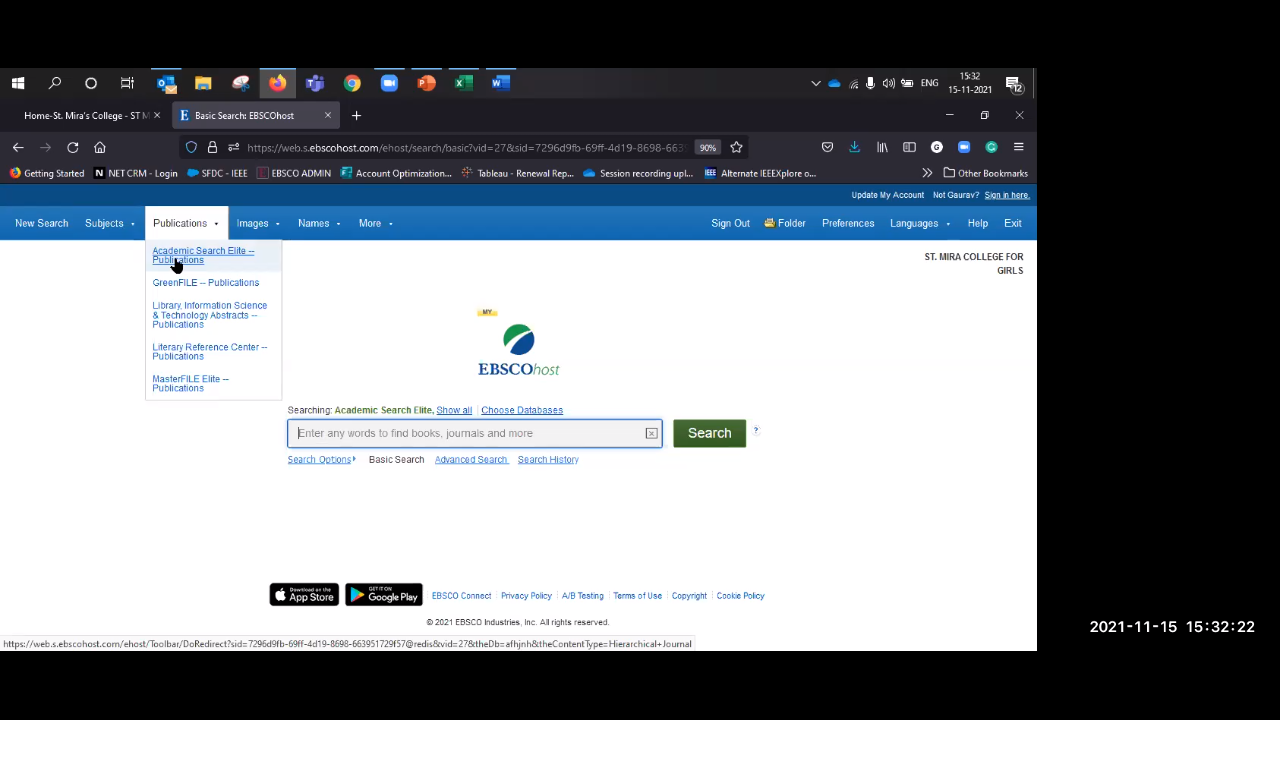Open help via the question mark icon
This screenshot has height=768, width=1280.
pyautogui.click(x=756, y=431)
